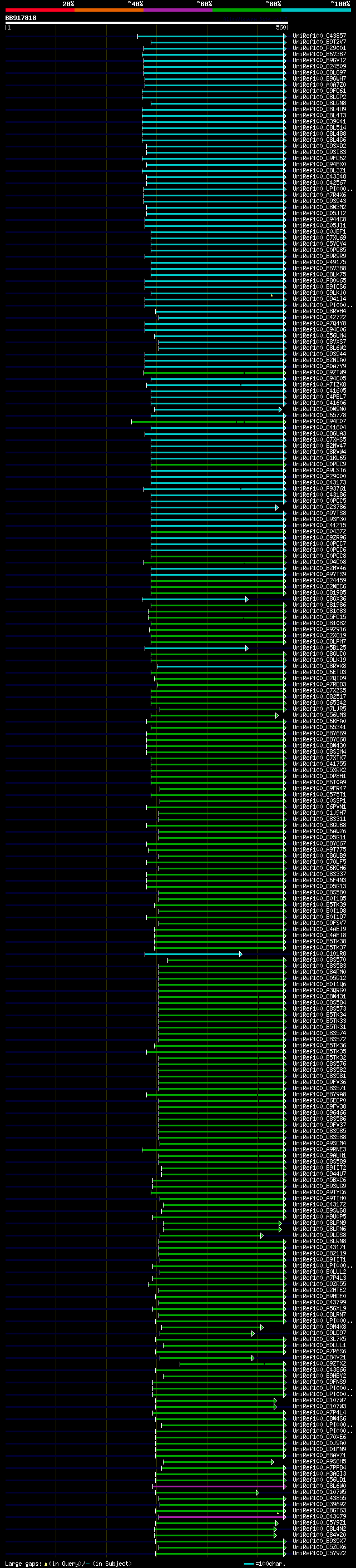Select the UniRef100_O65778 label
Screen dimensions: 356x1568
(x=319, y=415)
